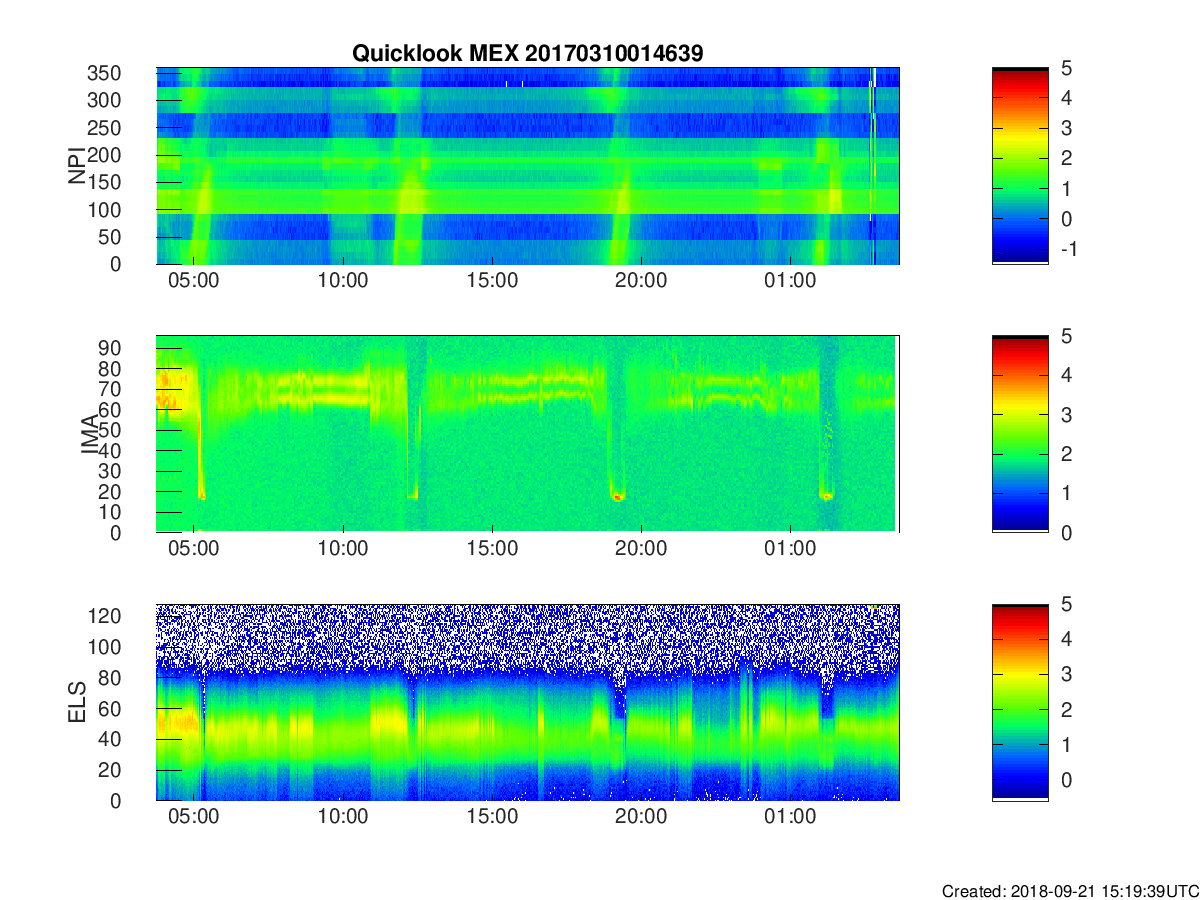Click the NPI panel's color scale bar

(1020, 166)
